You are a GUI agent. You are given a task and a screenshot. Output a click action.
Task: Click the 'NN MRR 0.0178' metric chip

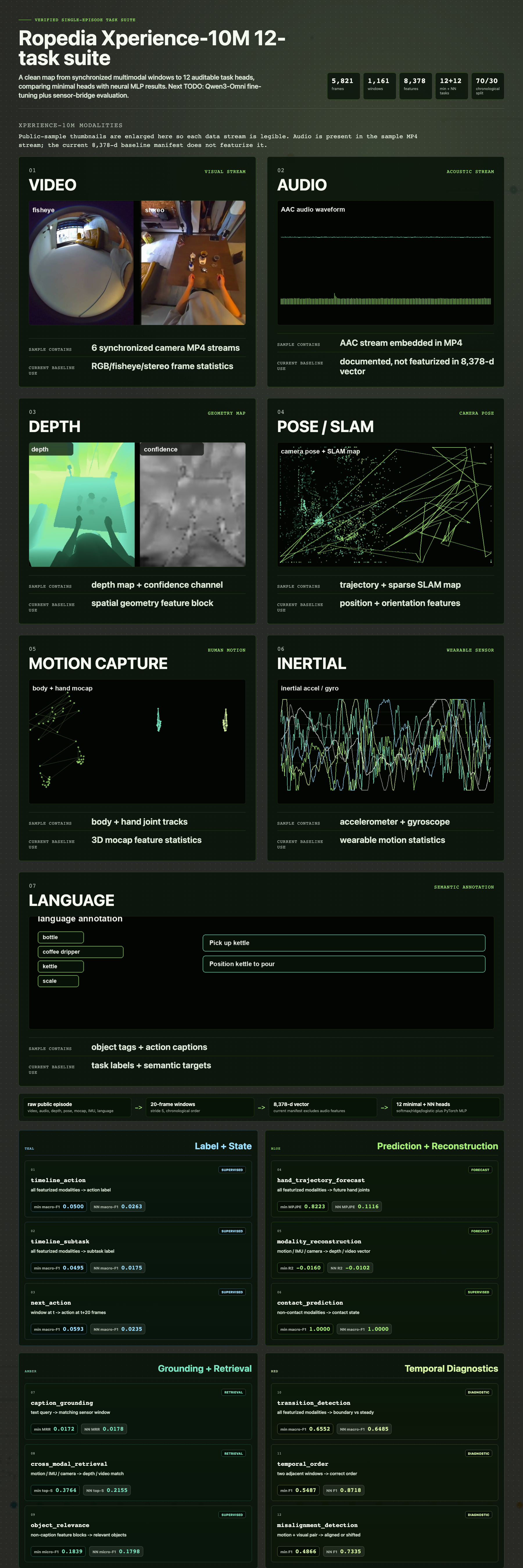pos(104,1429)
